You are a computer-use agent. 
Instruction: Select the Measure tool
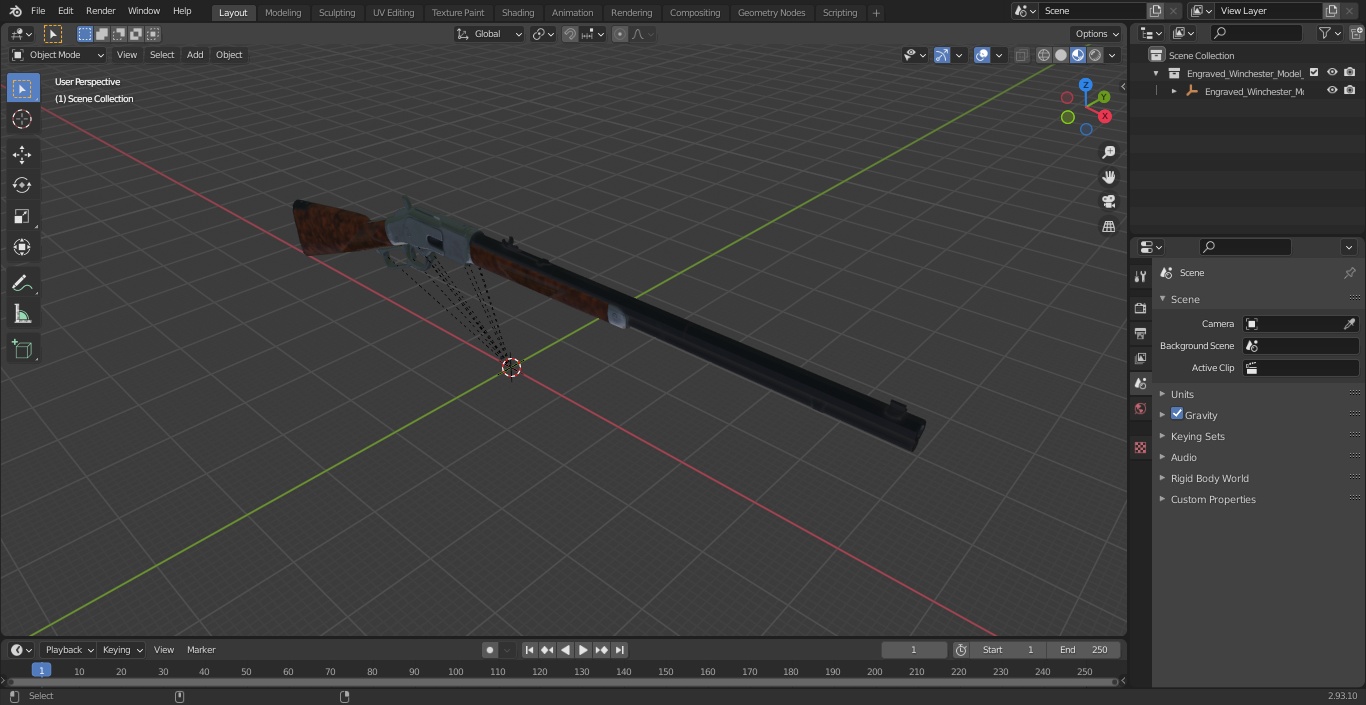point(22,315)
